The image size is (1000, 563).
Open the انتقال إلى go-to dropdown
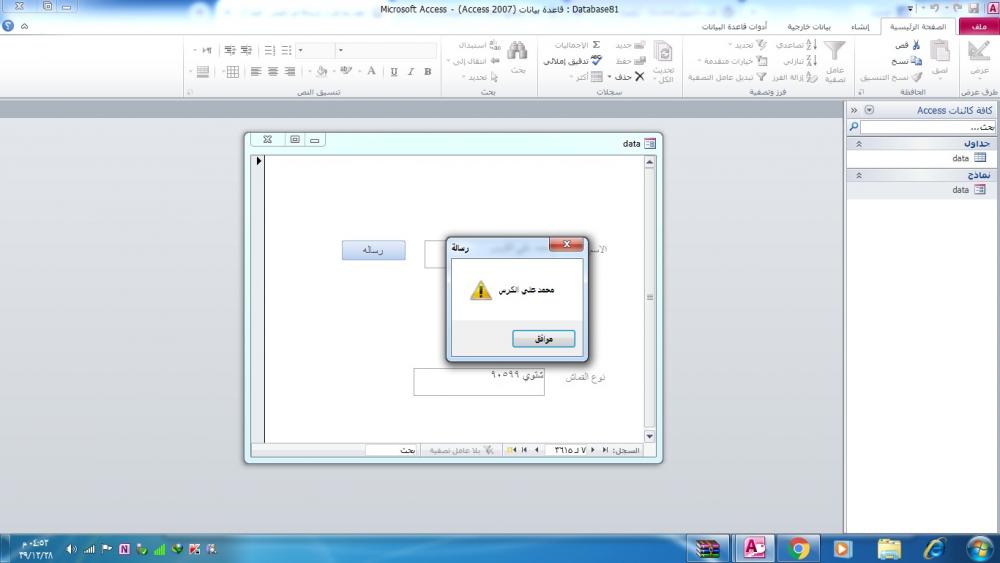tap(474, 61)
